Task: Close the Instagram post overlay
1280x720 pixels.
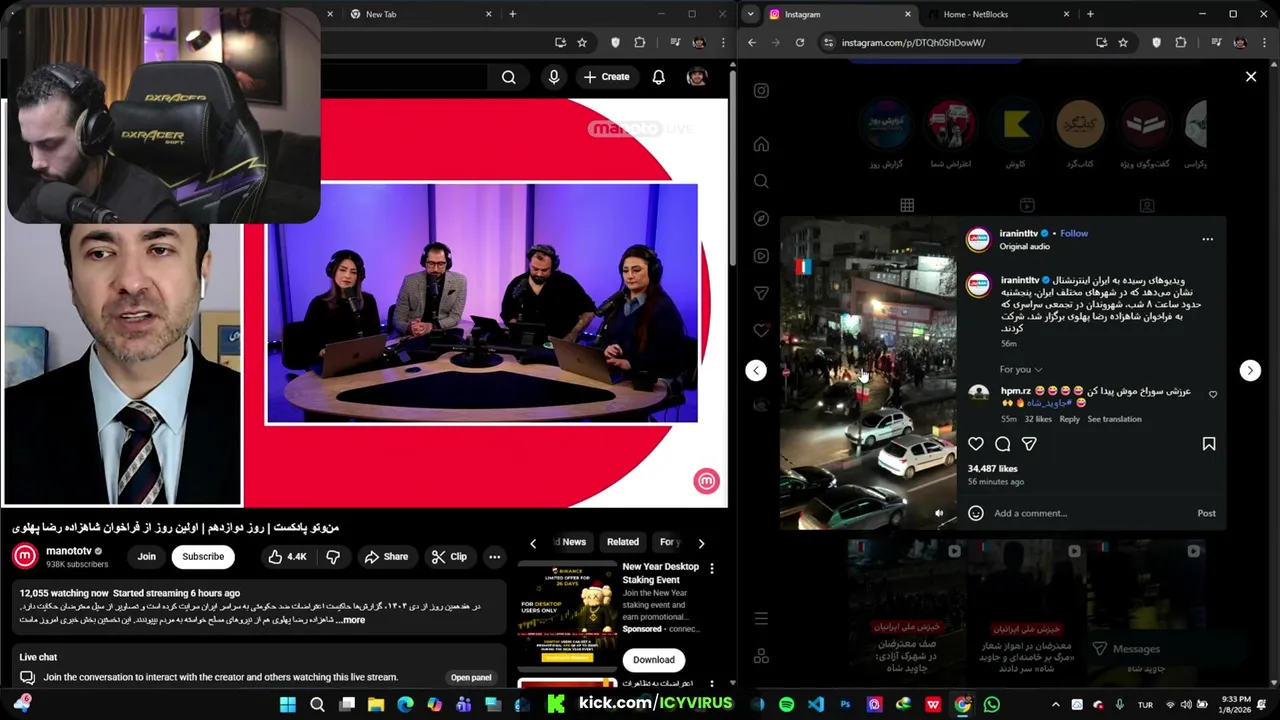Action: point(1251,76)
